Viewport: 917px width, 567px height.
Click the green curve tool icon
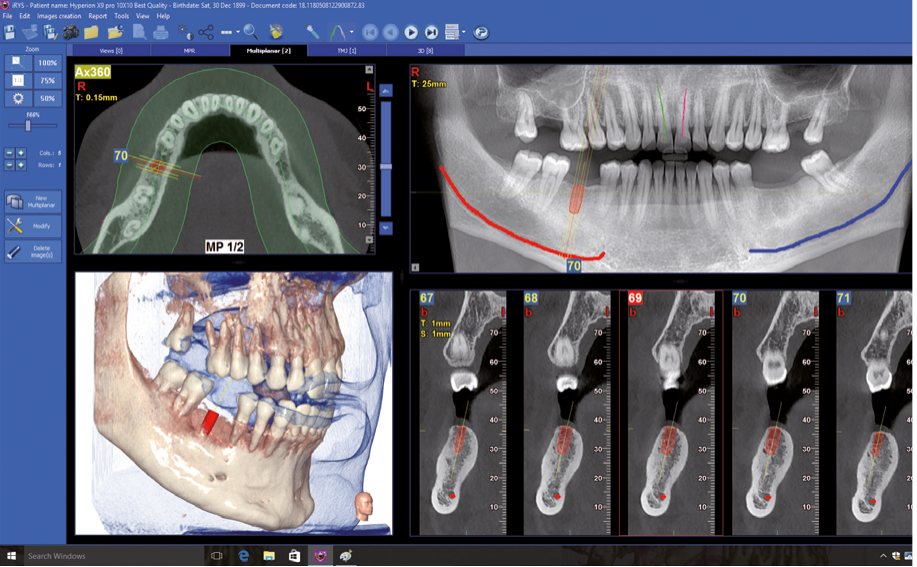click(x=338, y=32)
